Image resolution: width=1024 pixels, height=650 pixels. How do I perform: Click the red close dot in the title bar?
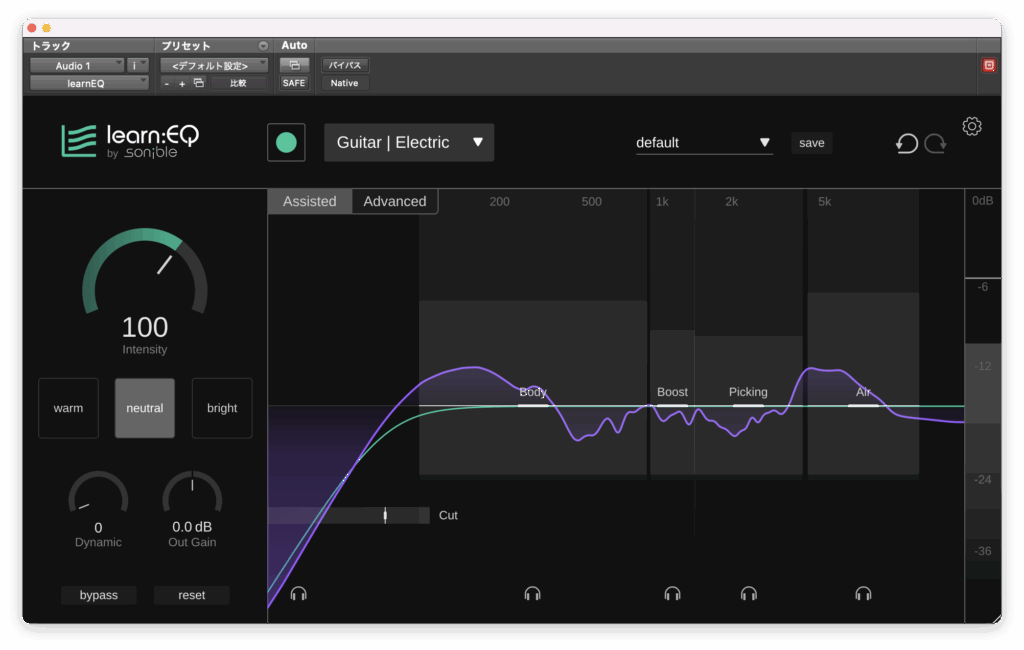[31, 28]
